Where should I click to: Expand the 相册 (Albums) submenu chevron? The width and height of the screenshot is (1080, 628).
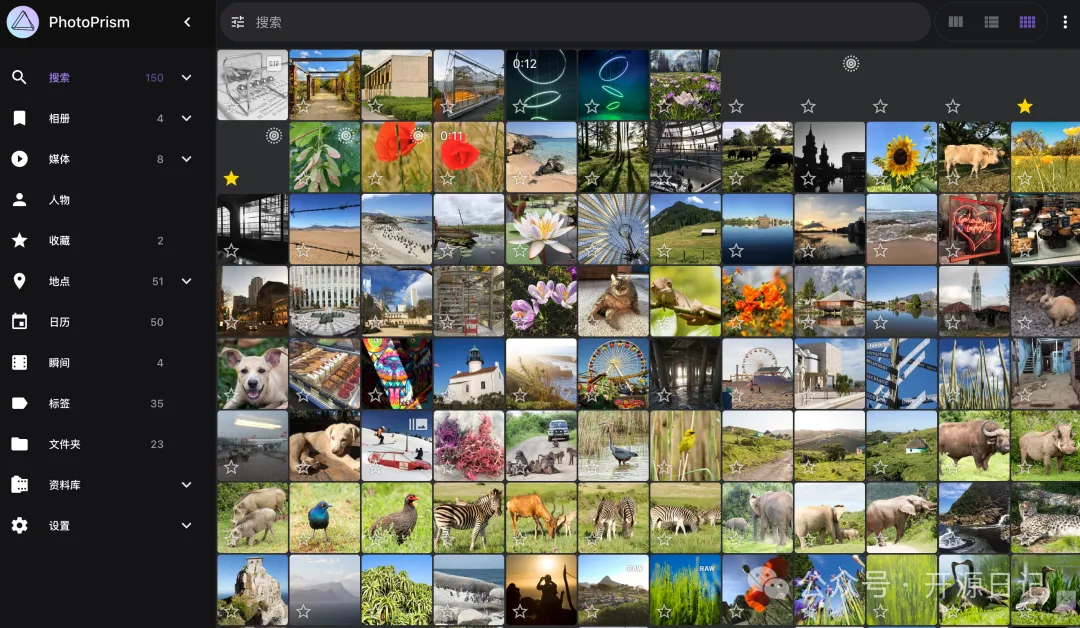coord(186,118)
